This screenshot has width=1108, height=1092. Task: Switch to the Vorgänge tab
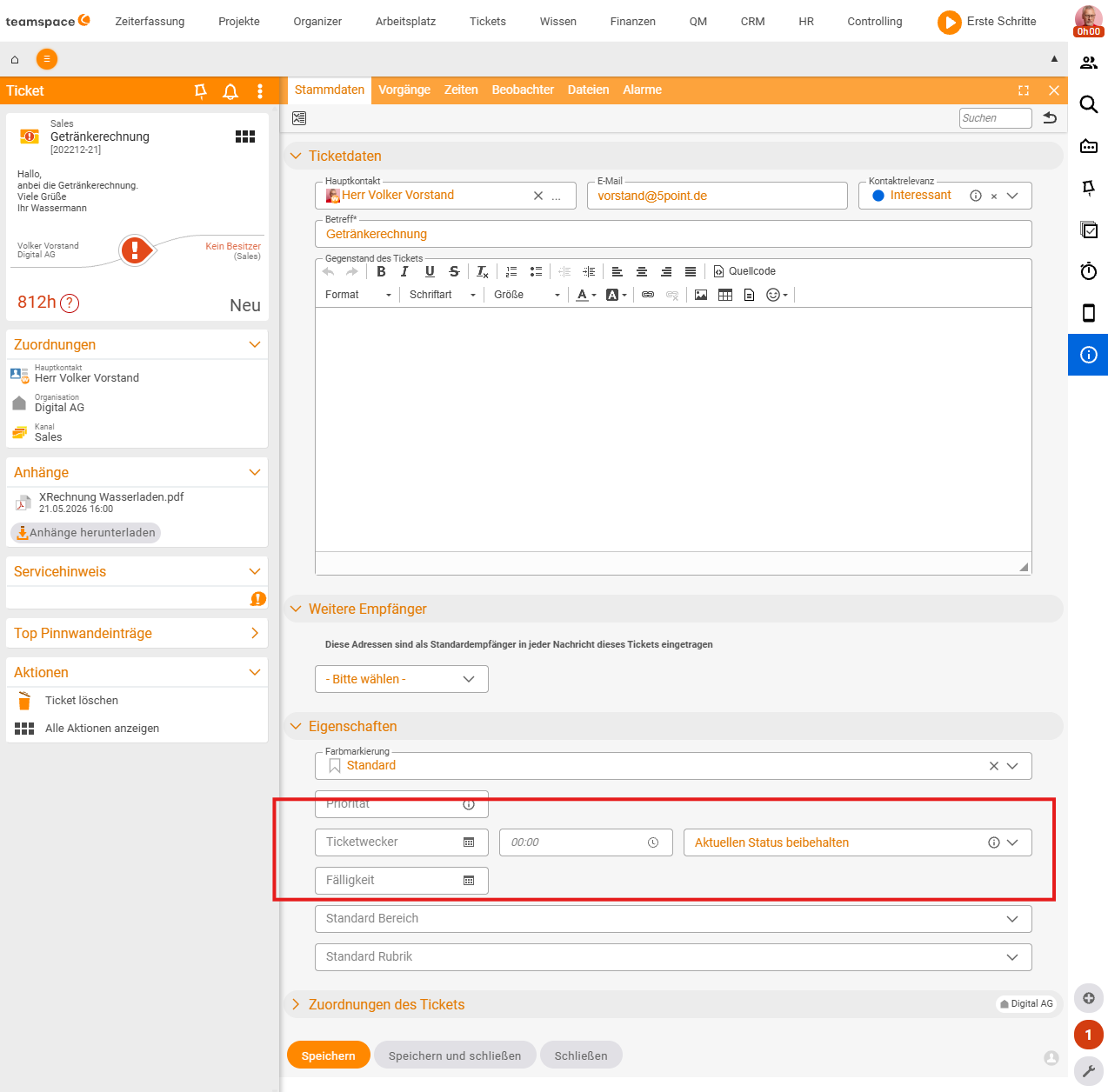coord(404,90)
